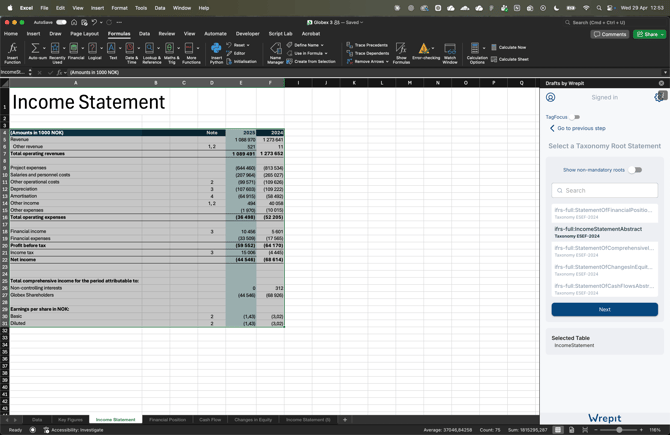Click the Excel Search field in title bar
The image size is (670, 435).
614,22
